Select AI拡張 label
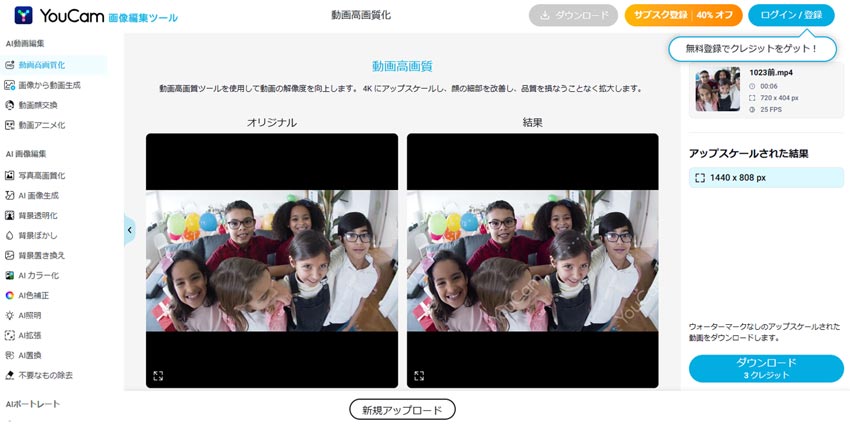The width and height of the screenshot is (850, 425). tap(30, 336)
